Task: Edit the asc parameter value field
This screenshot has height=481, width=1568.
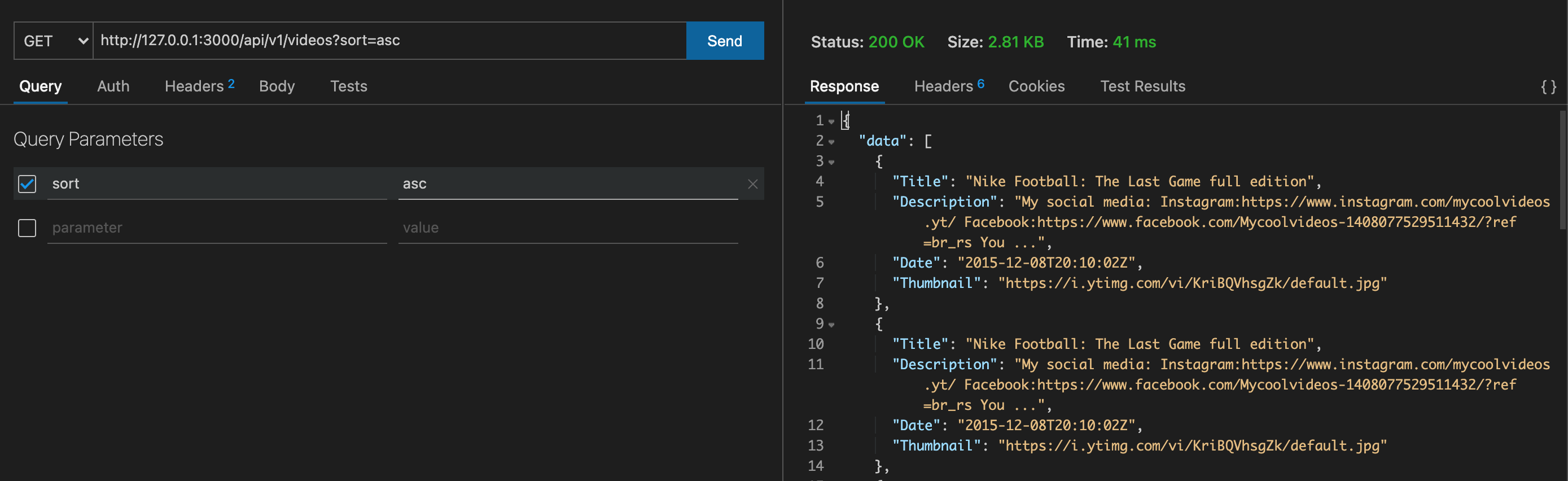Action: (x=568, y=184)
